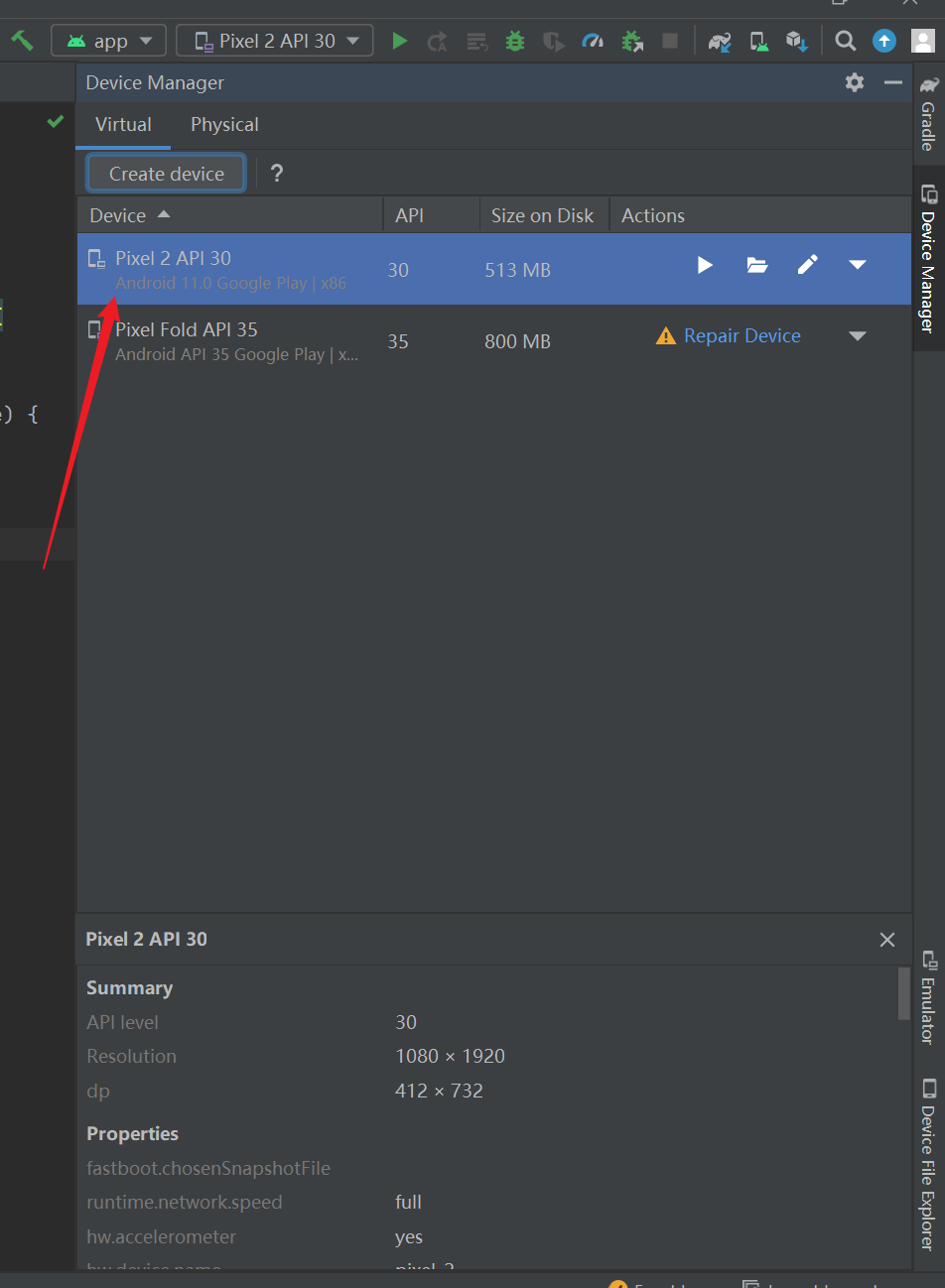Click the 513 MB size cell
945x1288 pixels.
517,270
